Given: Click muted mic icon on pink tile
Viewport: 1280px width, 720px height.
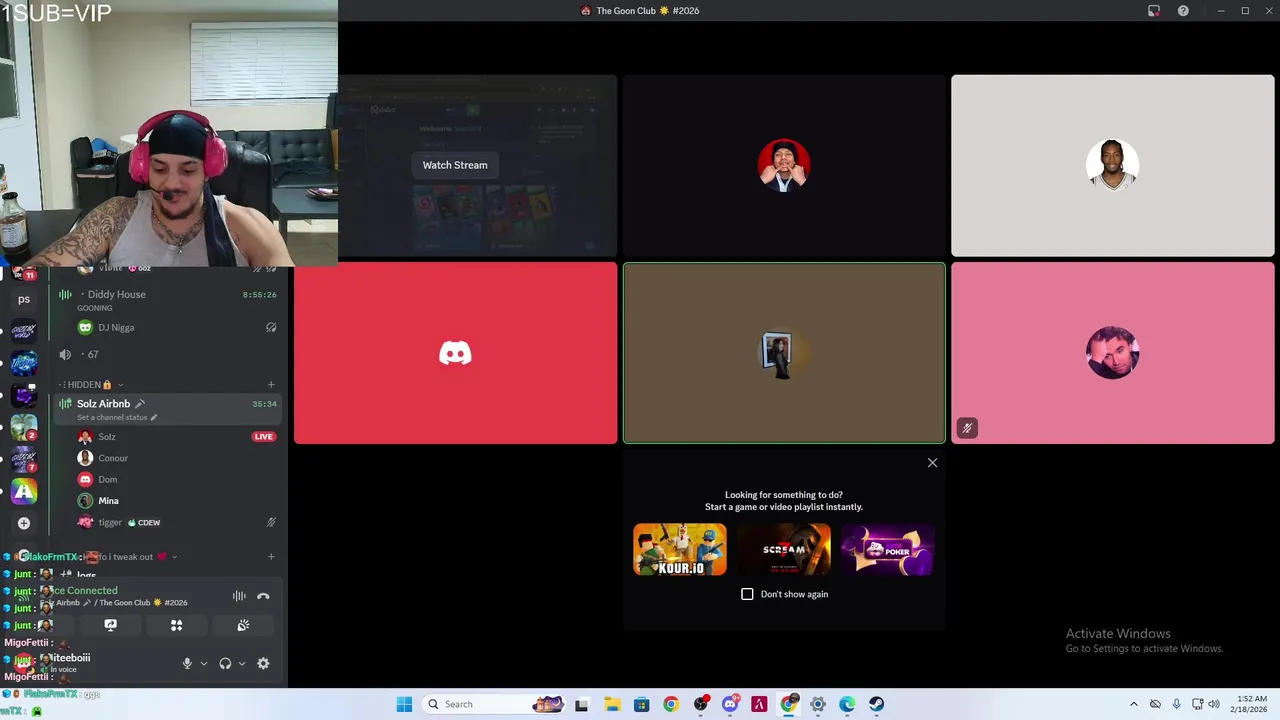Looking at the screenshot, I should [x=967, y=428].
